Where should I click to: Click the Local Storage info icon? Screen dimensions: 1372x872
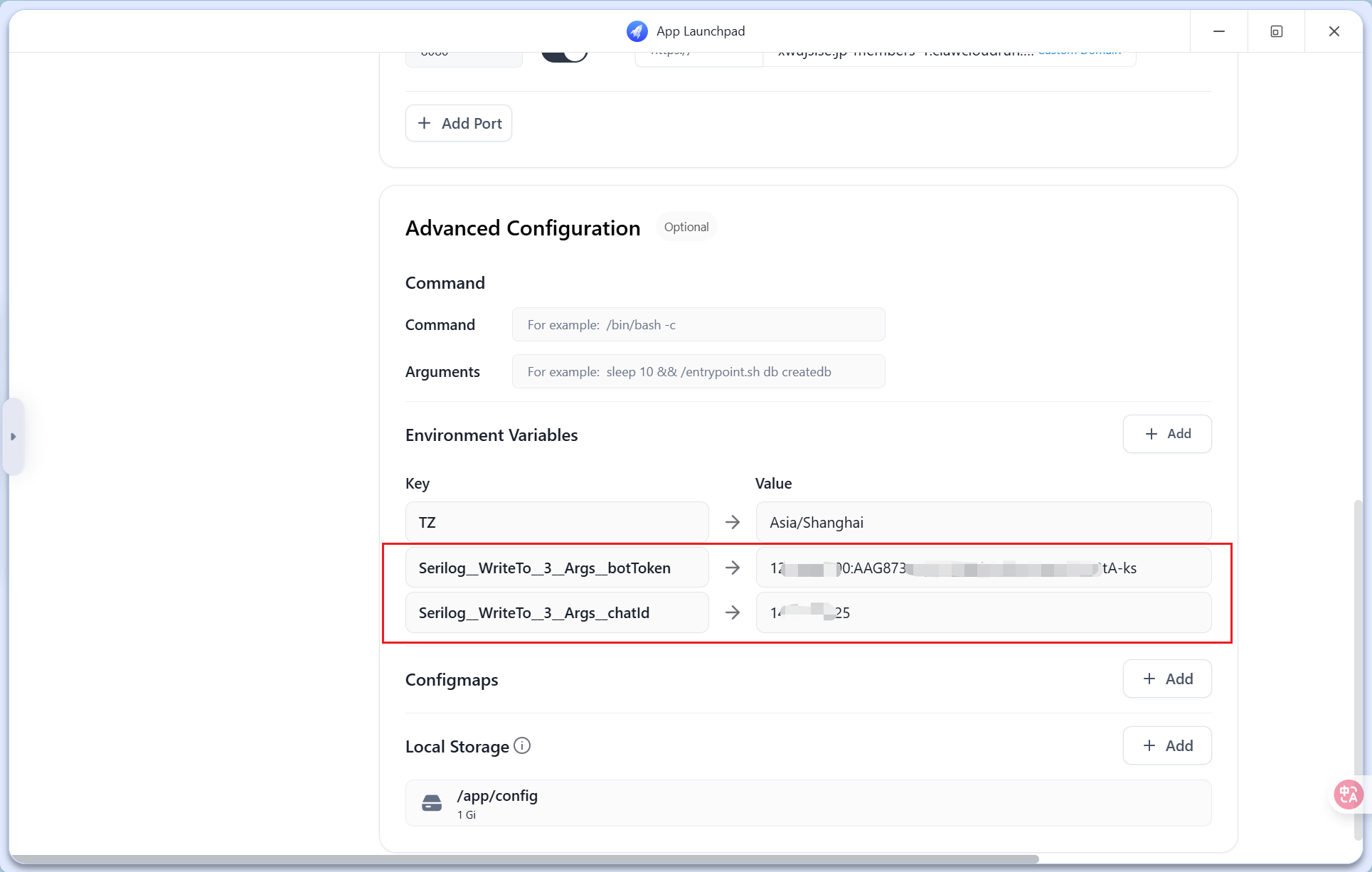tap(522, 745)
